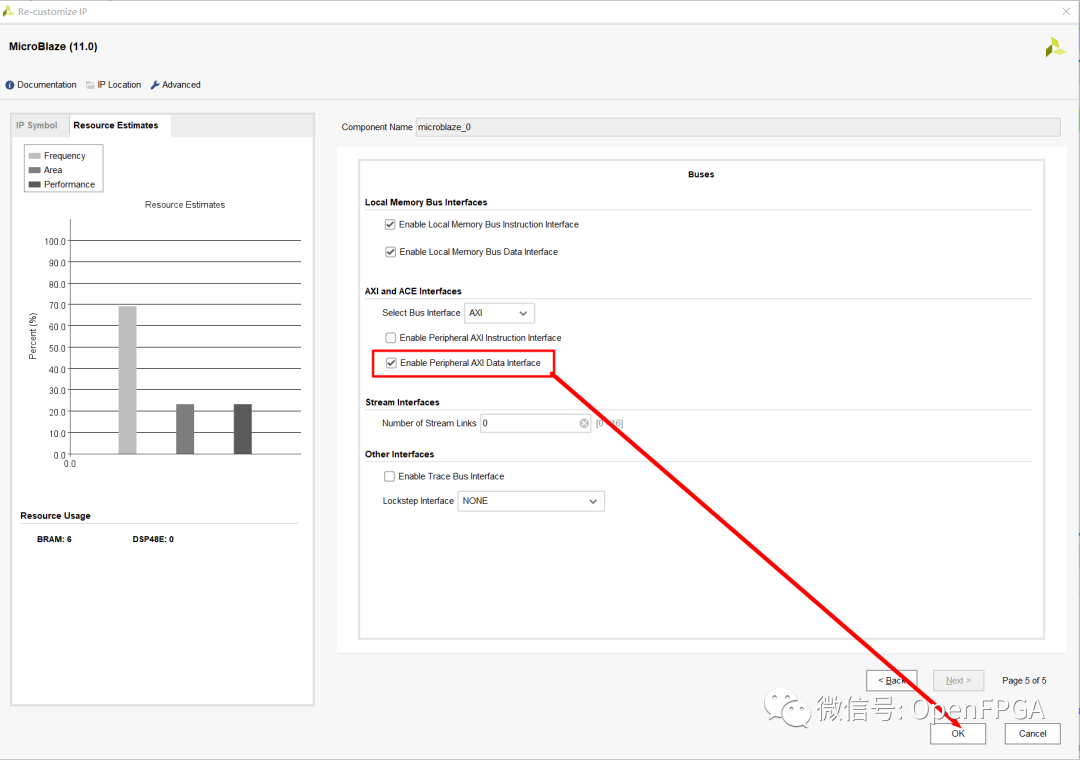The width and height of the screenshot is (1080, 760).
Task: Close the Re-customize IP window
Action: coord(1066,11)
